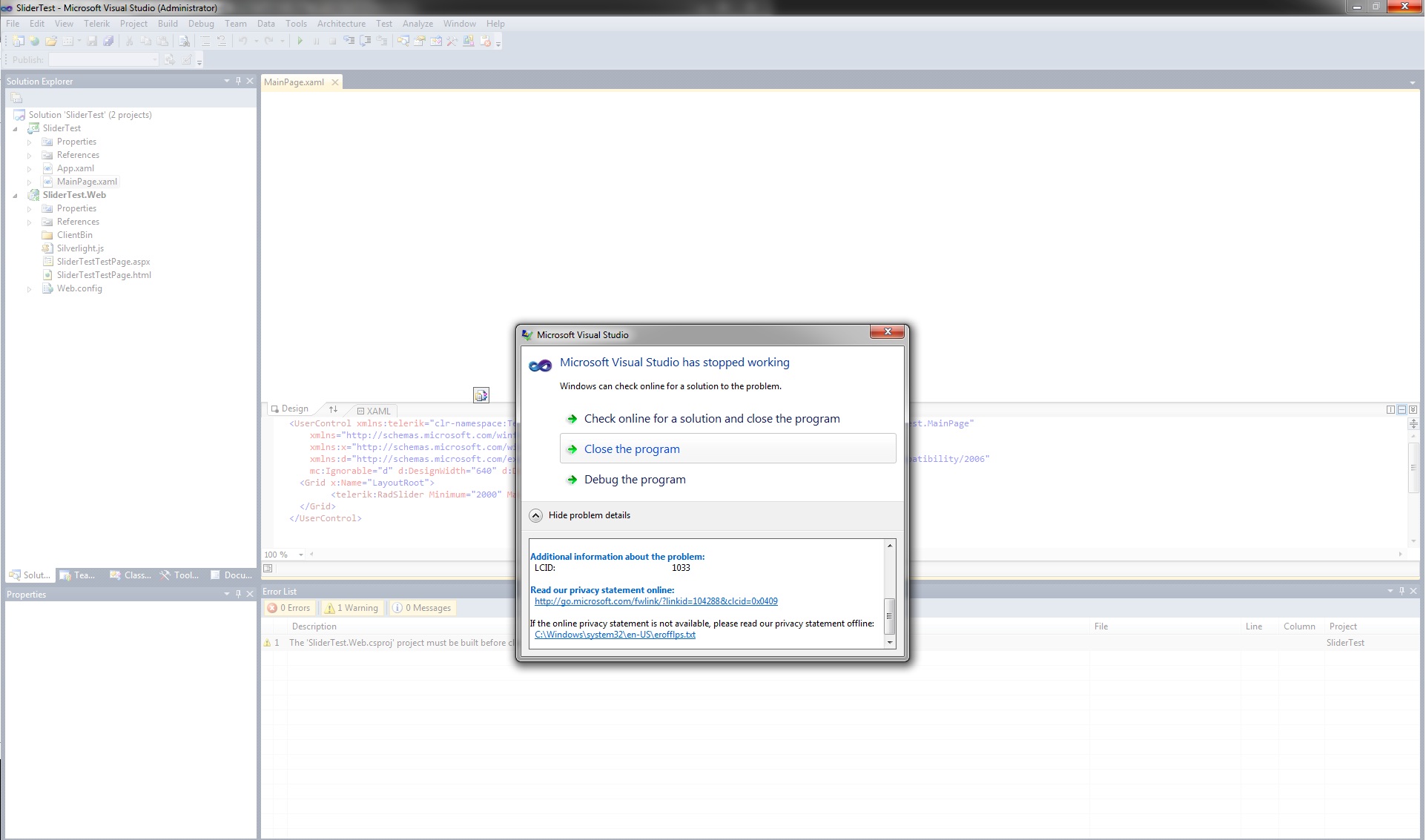Click the Redo arrow icon
The height and width of the screenshot is (840, 1426).
point(269,42)
